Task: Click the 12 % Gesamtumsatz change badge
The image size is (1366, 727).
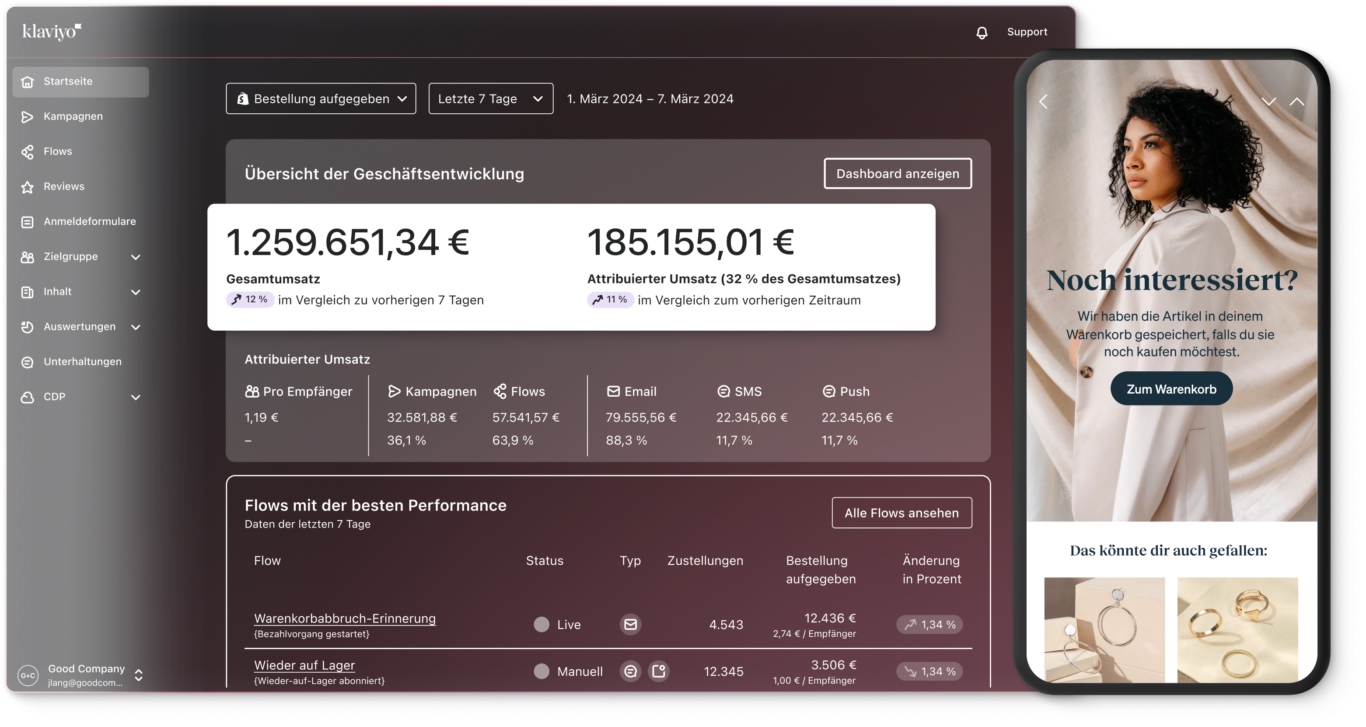Action: 249,299
